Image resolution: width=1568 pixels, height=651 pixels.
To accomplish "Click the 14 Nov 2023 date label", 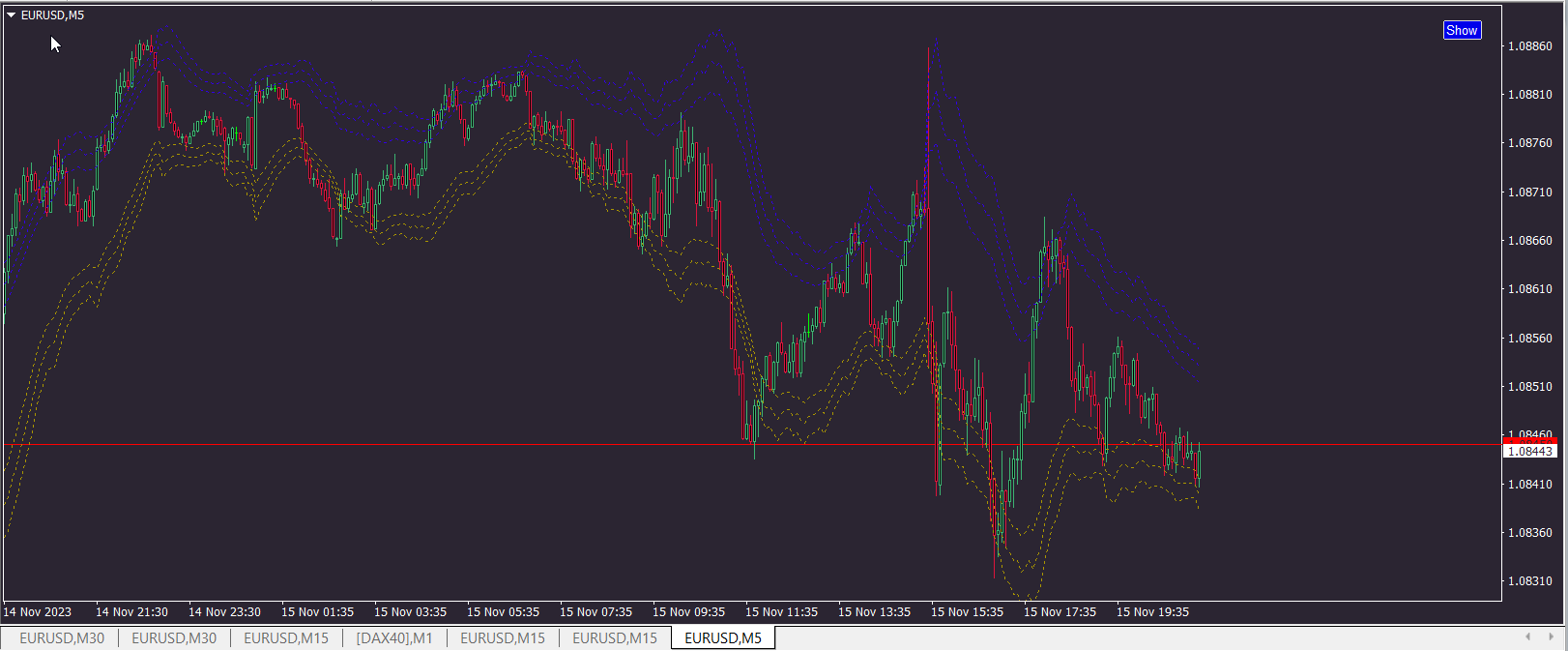I will tap(38, 612).
